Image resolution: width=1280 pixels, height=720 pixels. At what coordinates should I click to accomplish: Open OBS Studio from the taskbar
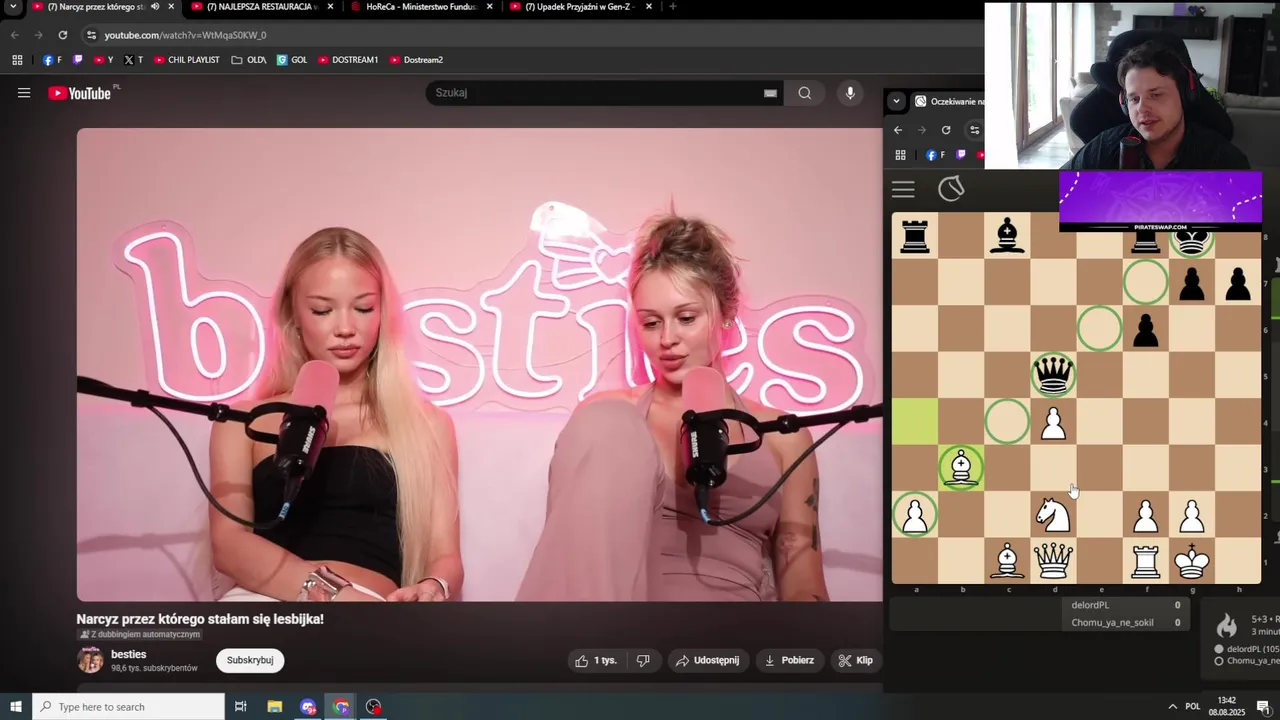(374, 707)
